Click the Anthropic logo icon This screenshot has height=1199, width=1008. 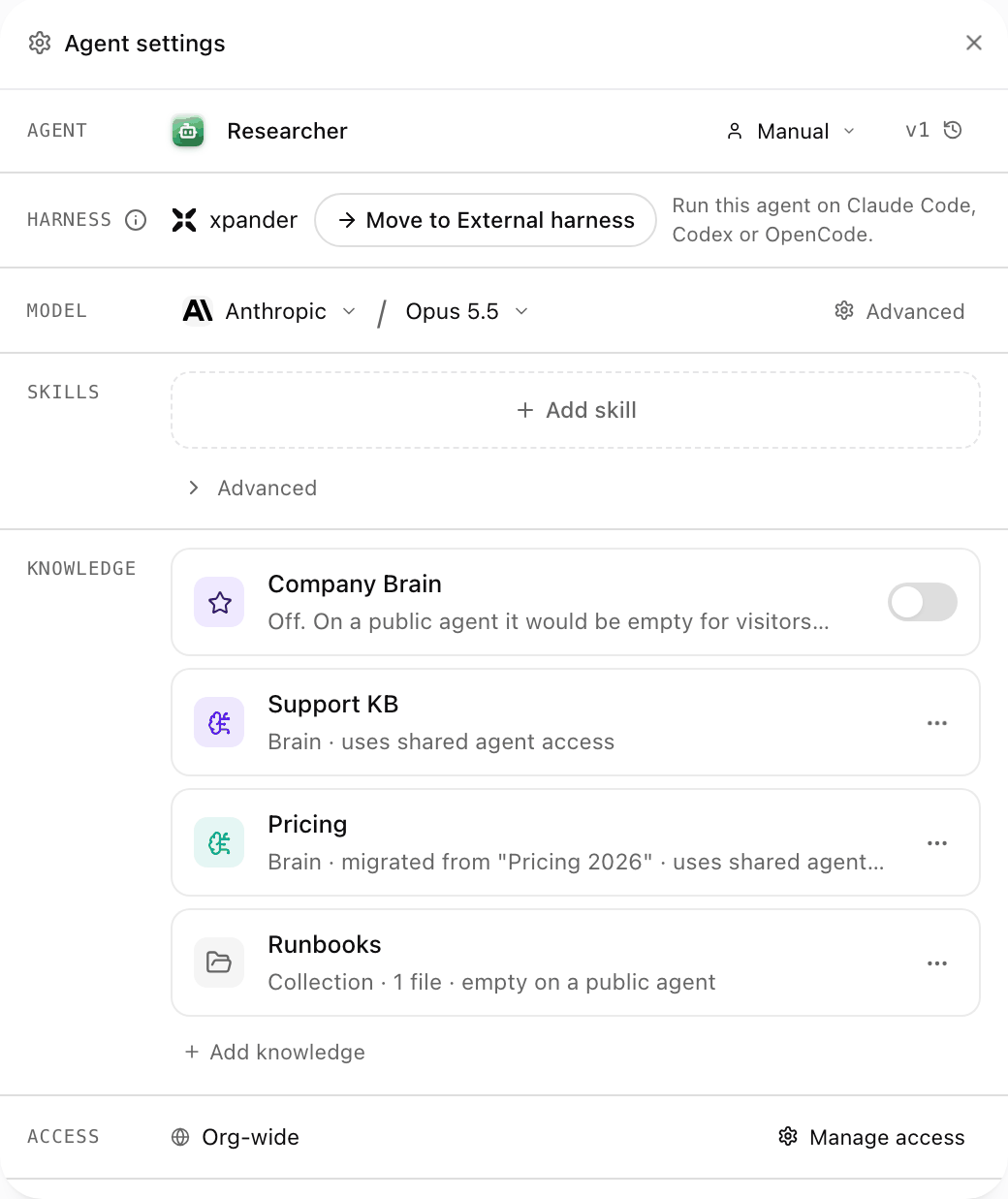(198, 311)
